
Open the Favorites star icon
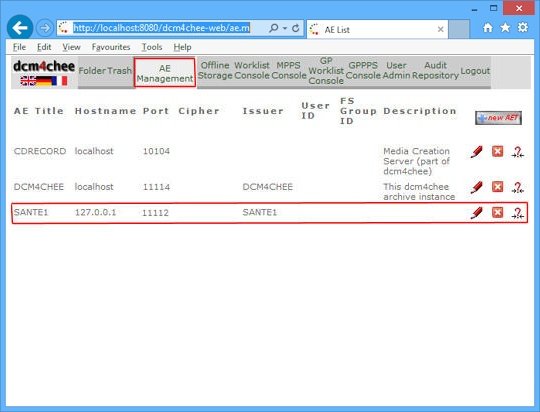[x=505, y=28]
